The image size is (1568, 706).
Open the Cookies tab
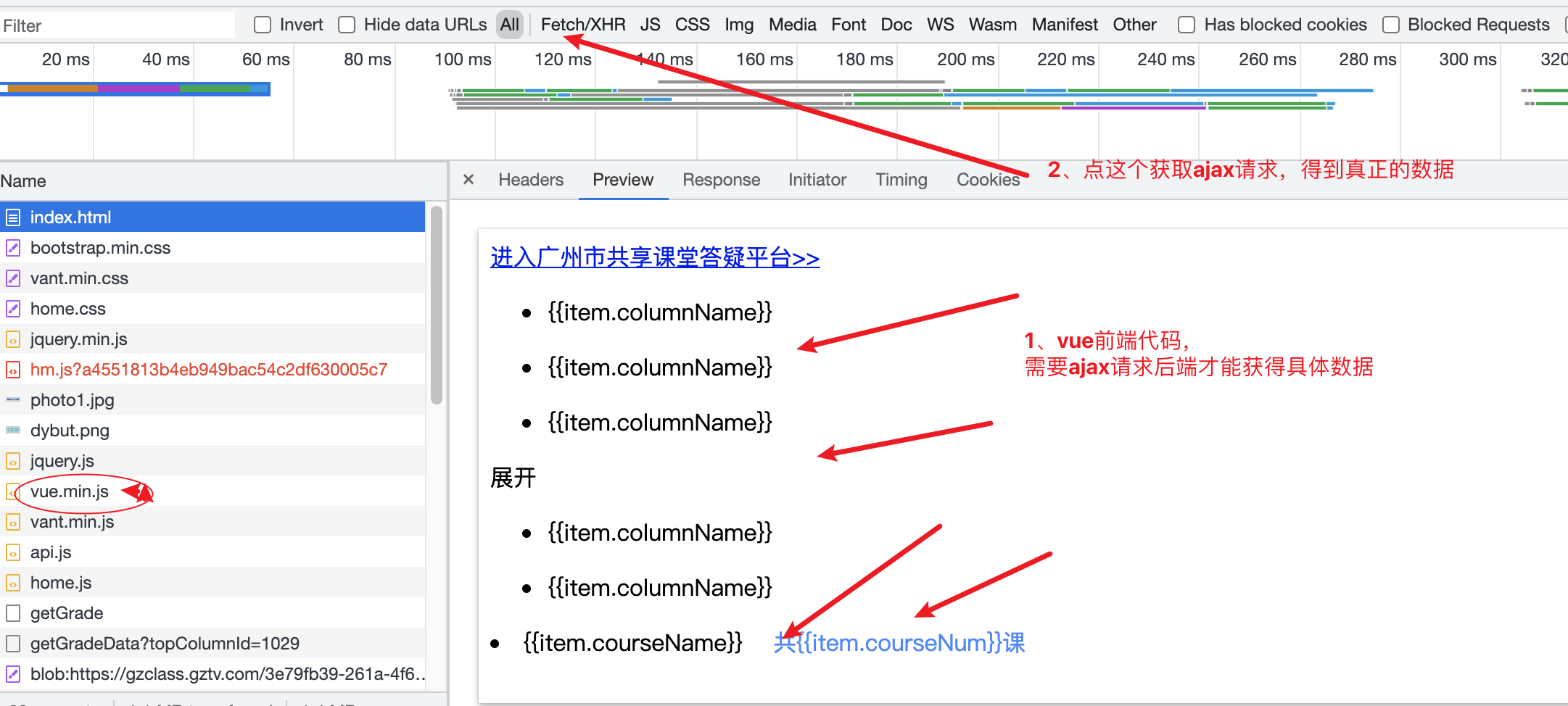tap(989, 179)
